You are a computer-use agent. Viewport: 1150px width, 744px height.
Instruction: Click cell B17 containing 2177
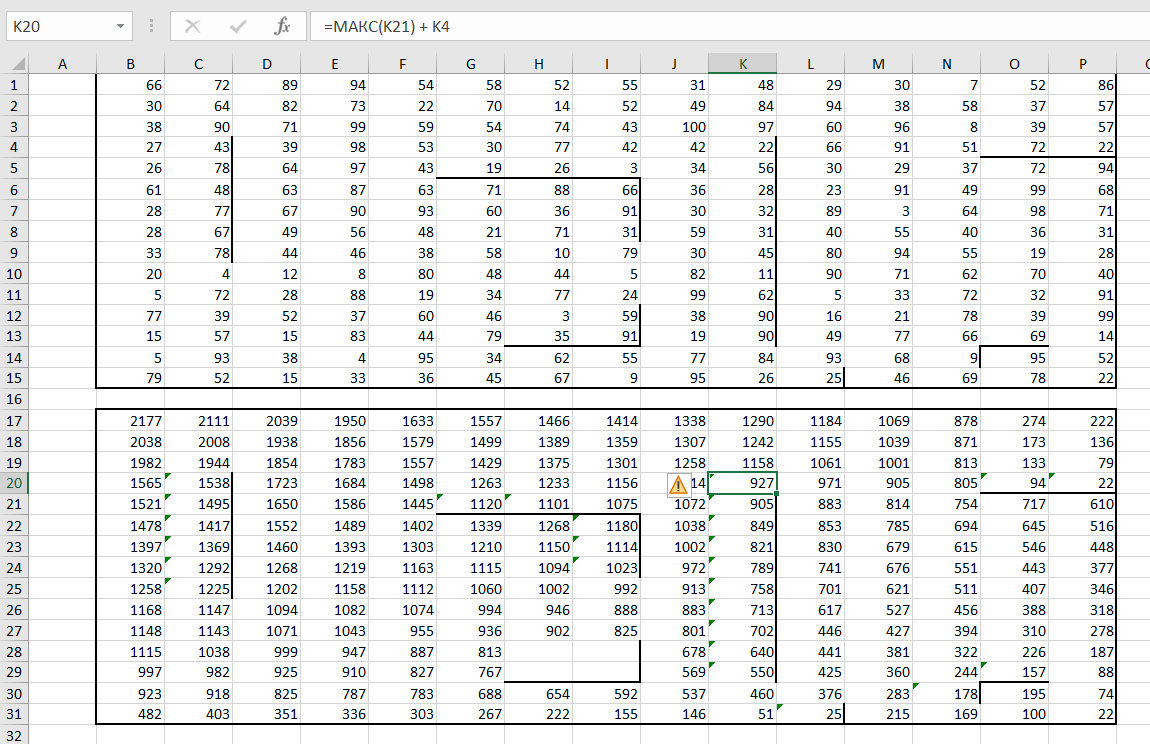click(x=130, y=421)
